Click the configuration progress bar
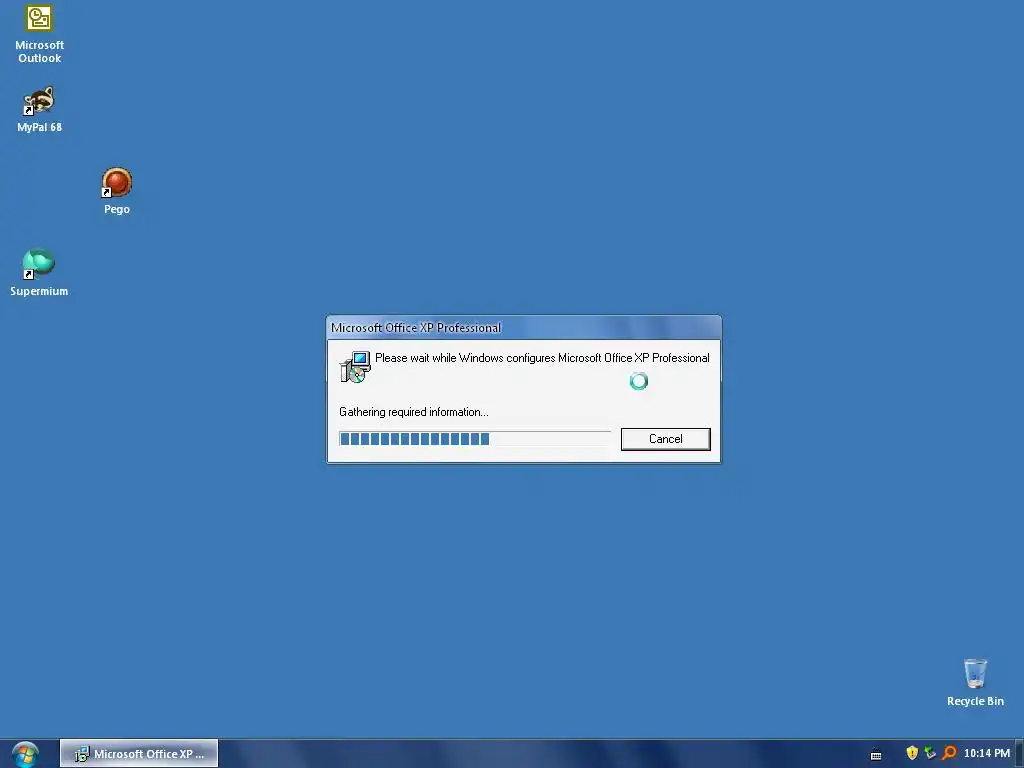The width and height of the screenshot is (1024, 768). tap(475, 439)
